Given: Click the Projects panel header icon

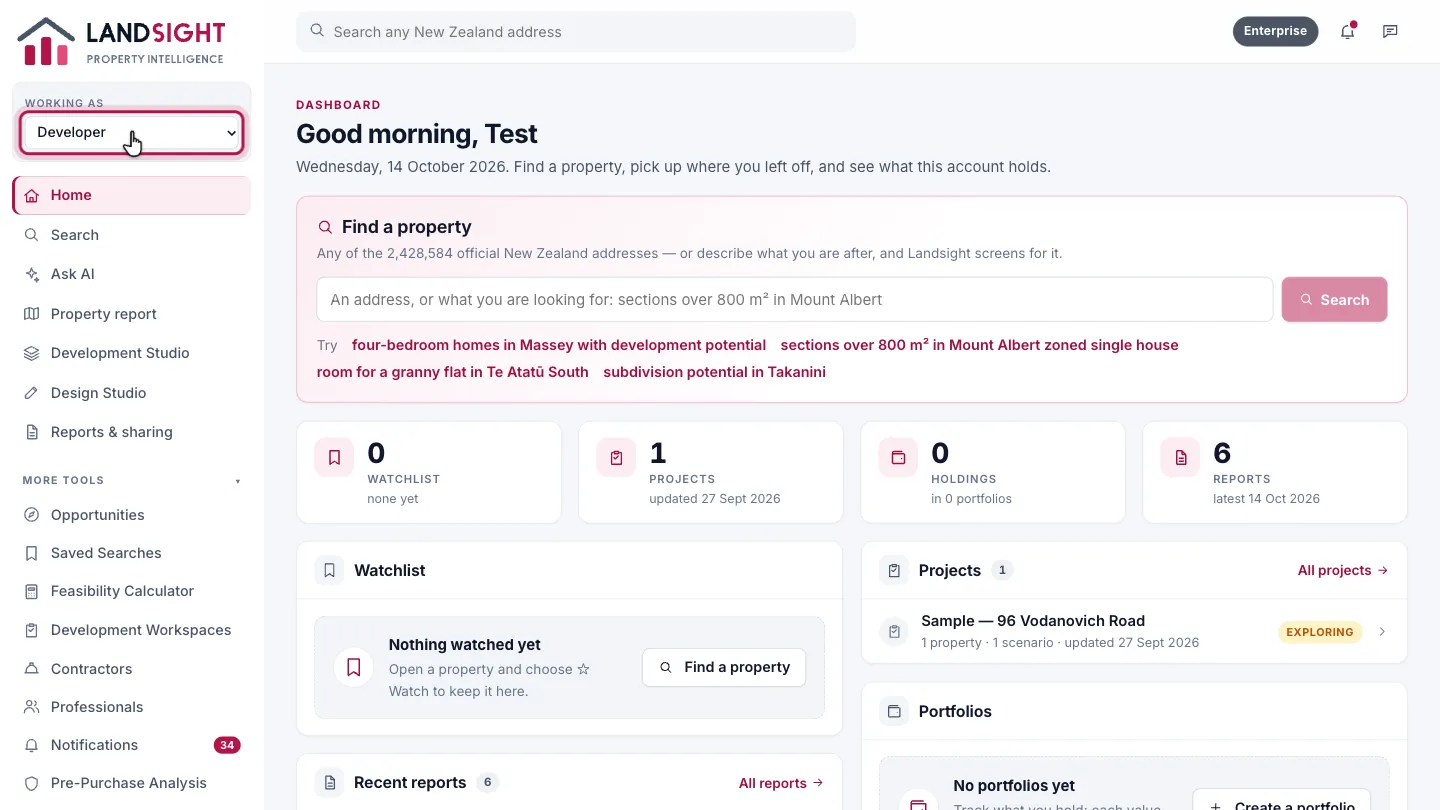Looking at the screenshot, I should click(893, 571).
